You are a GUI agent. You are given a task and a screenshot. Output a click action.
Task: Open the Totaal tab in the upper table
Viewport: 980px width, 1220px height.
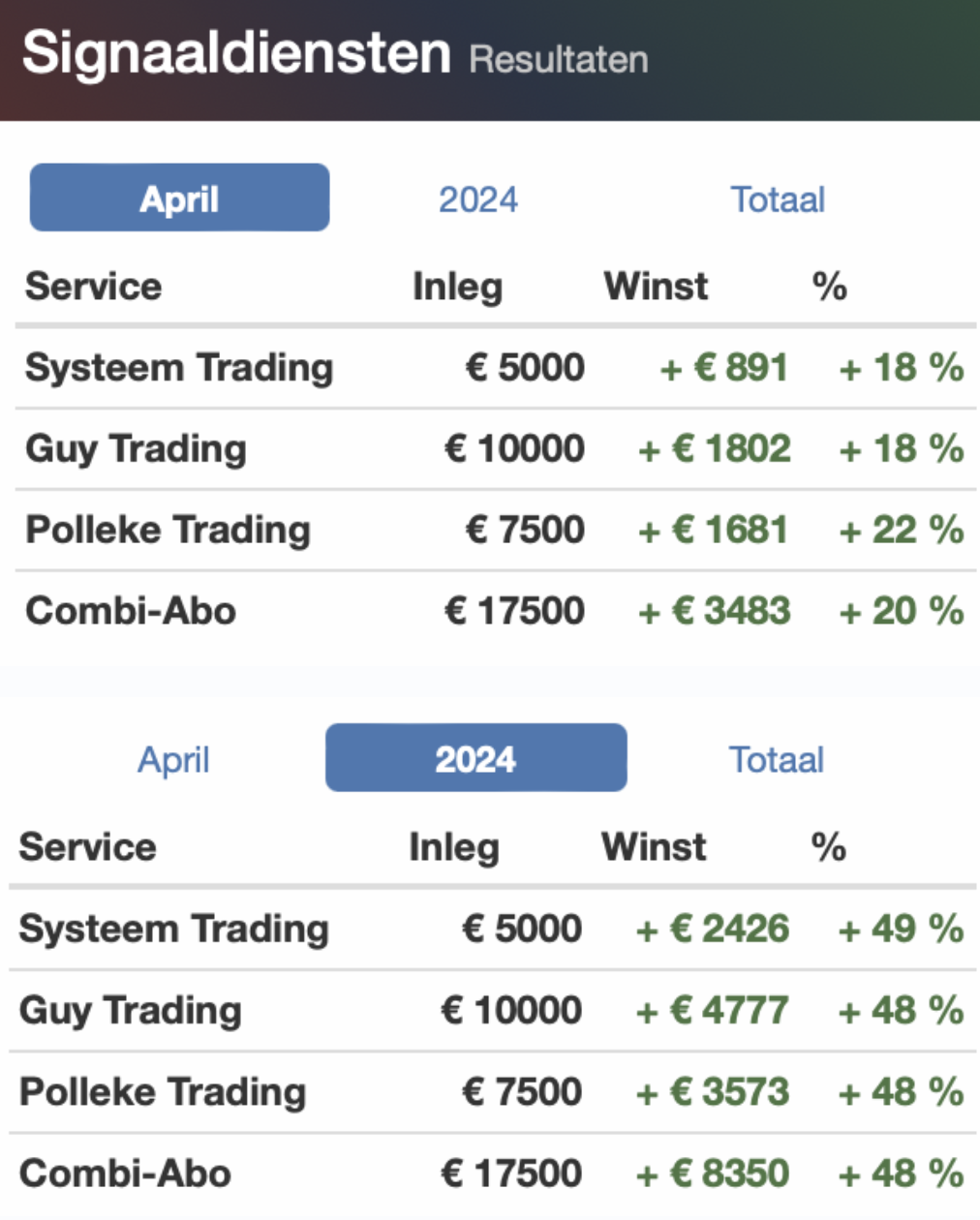click(x=778, y=199)
